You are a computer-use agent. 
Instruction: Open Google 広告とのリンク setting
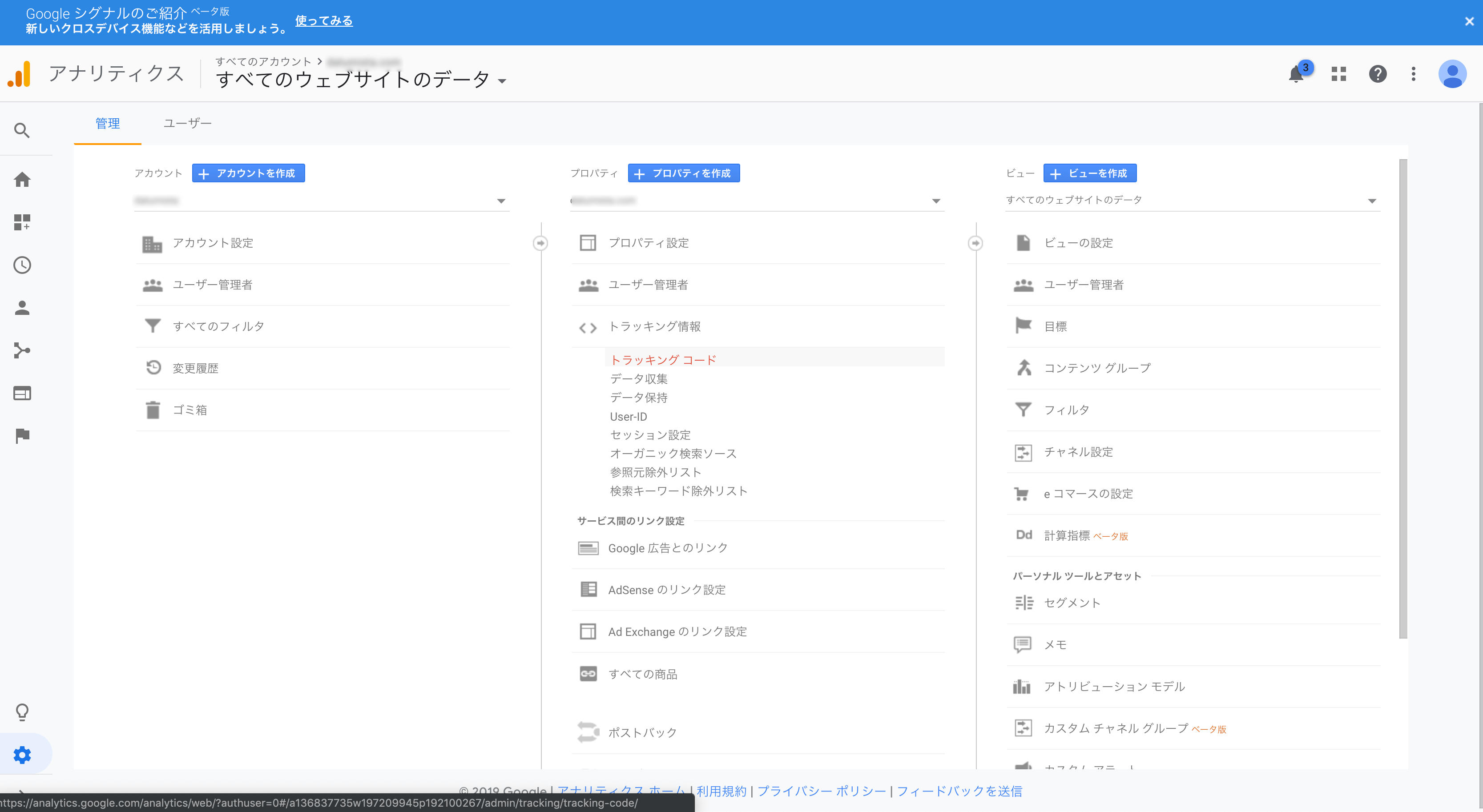758,548
